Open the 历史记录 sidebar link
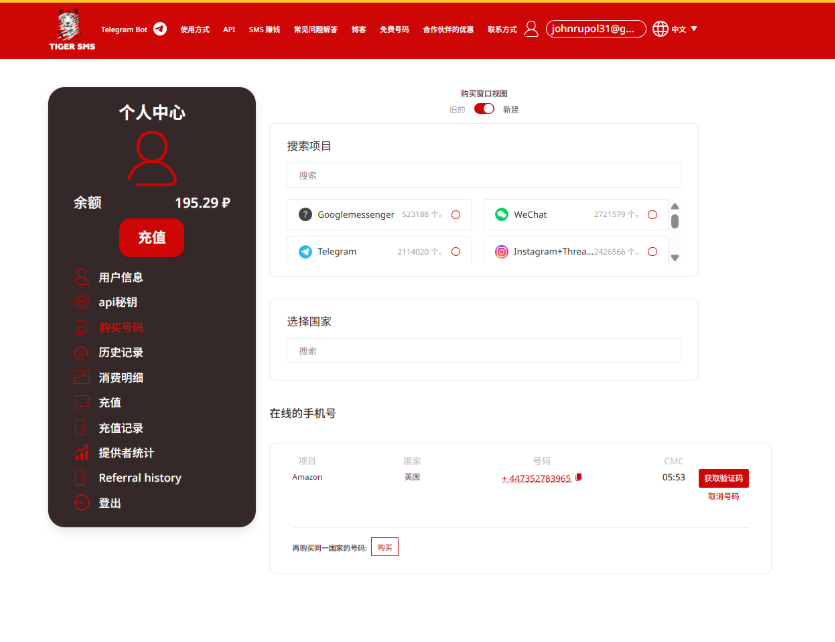This screenshot has width=835, height=642. [121, 352]
